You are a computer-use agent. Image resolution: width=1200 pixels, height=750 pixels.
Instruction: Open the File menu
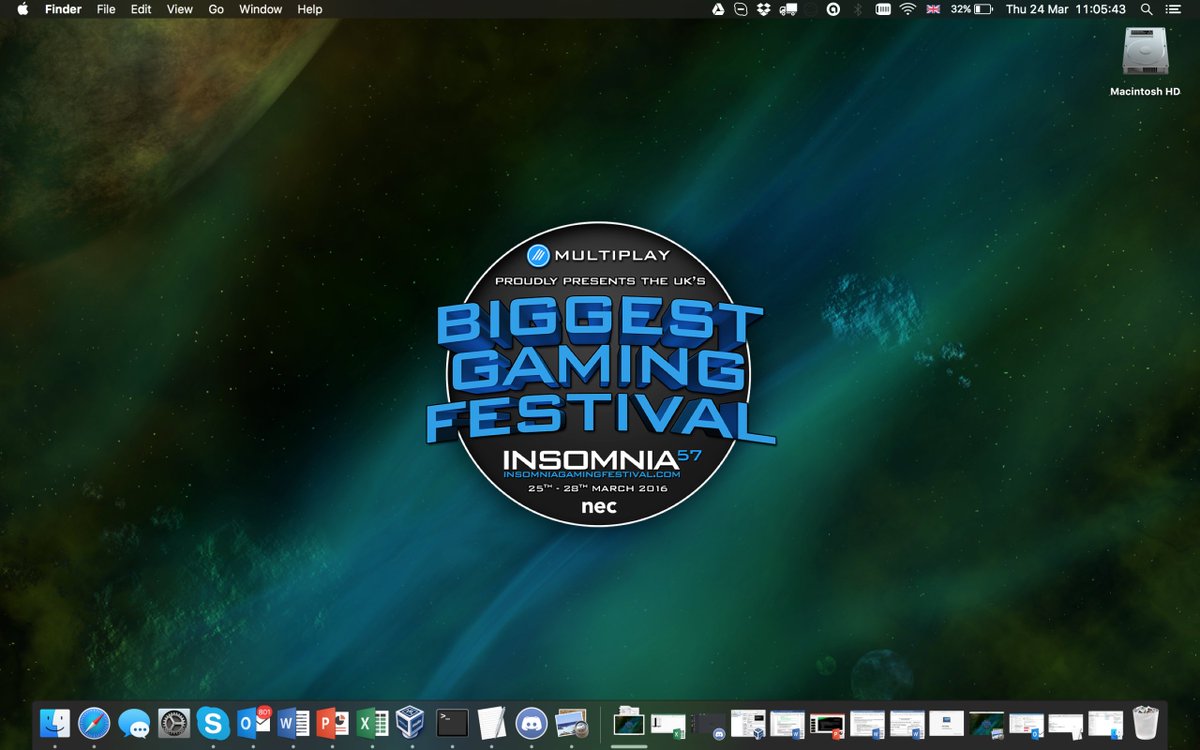106,9
